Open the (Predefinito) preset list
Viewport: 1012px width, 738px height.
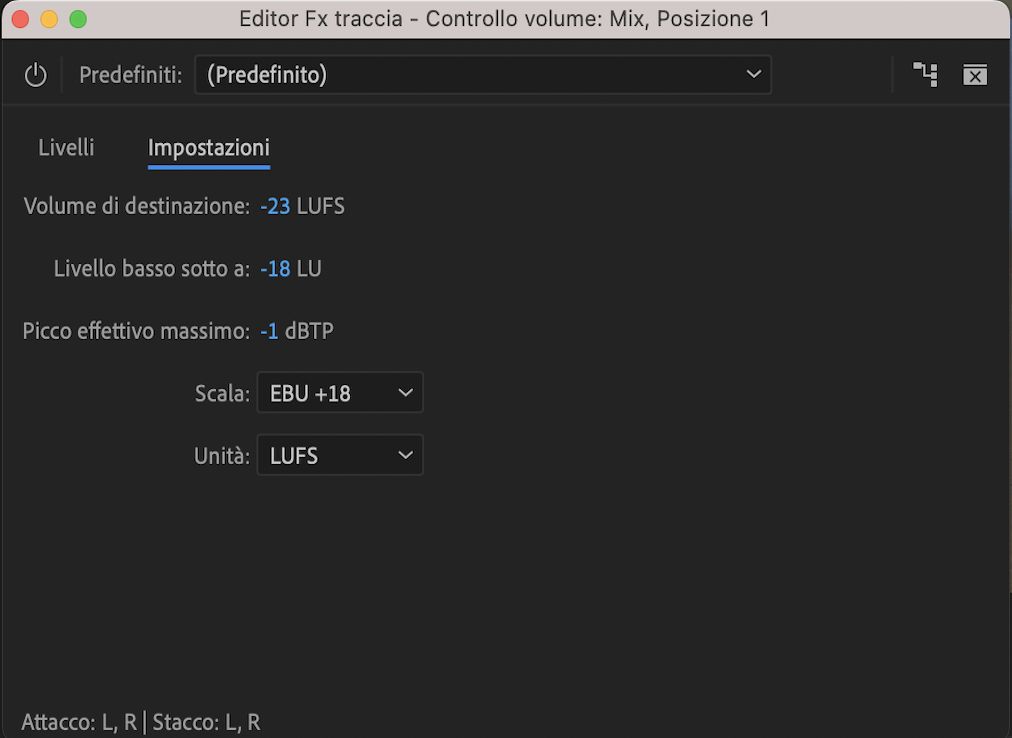tap(483, 74)
